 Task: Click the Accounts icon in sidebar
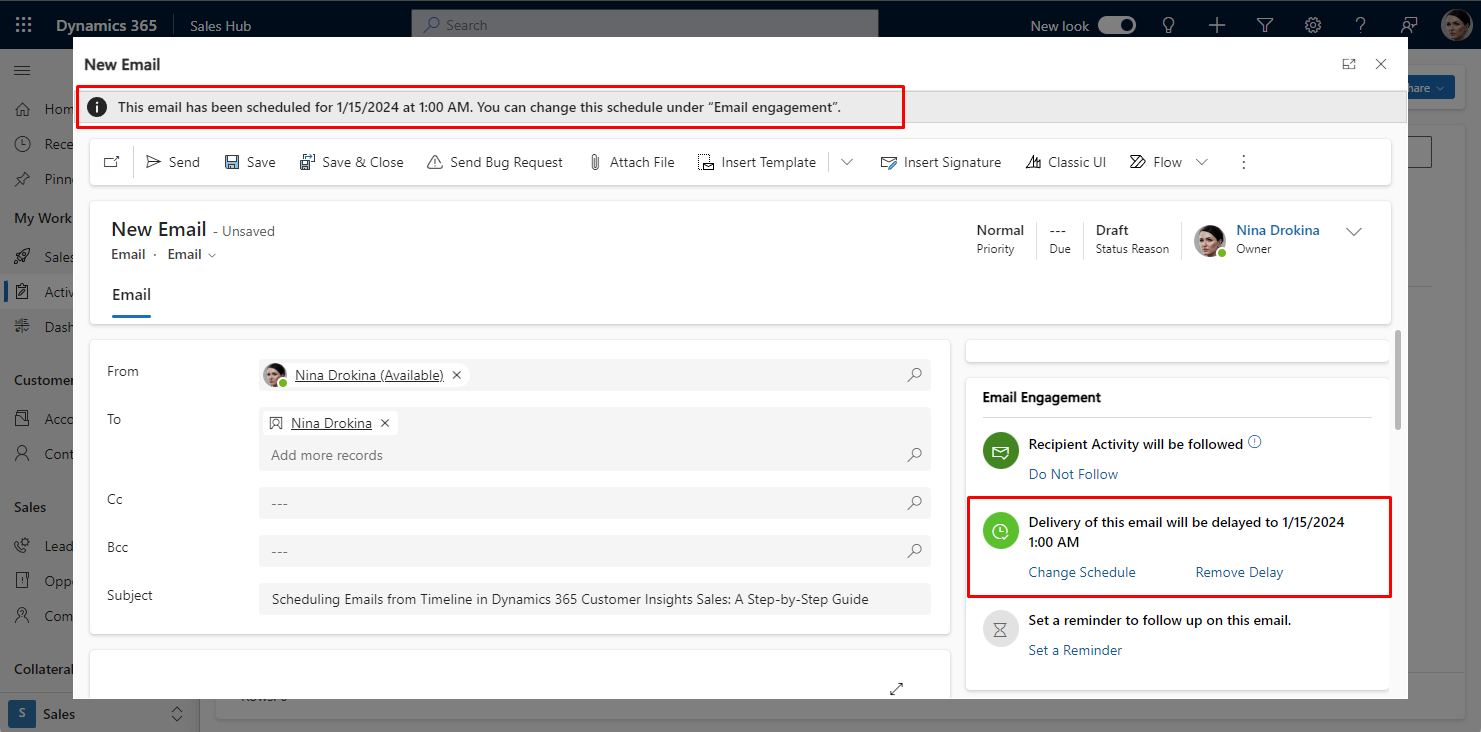22,419
